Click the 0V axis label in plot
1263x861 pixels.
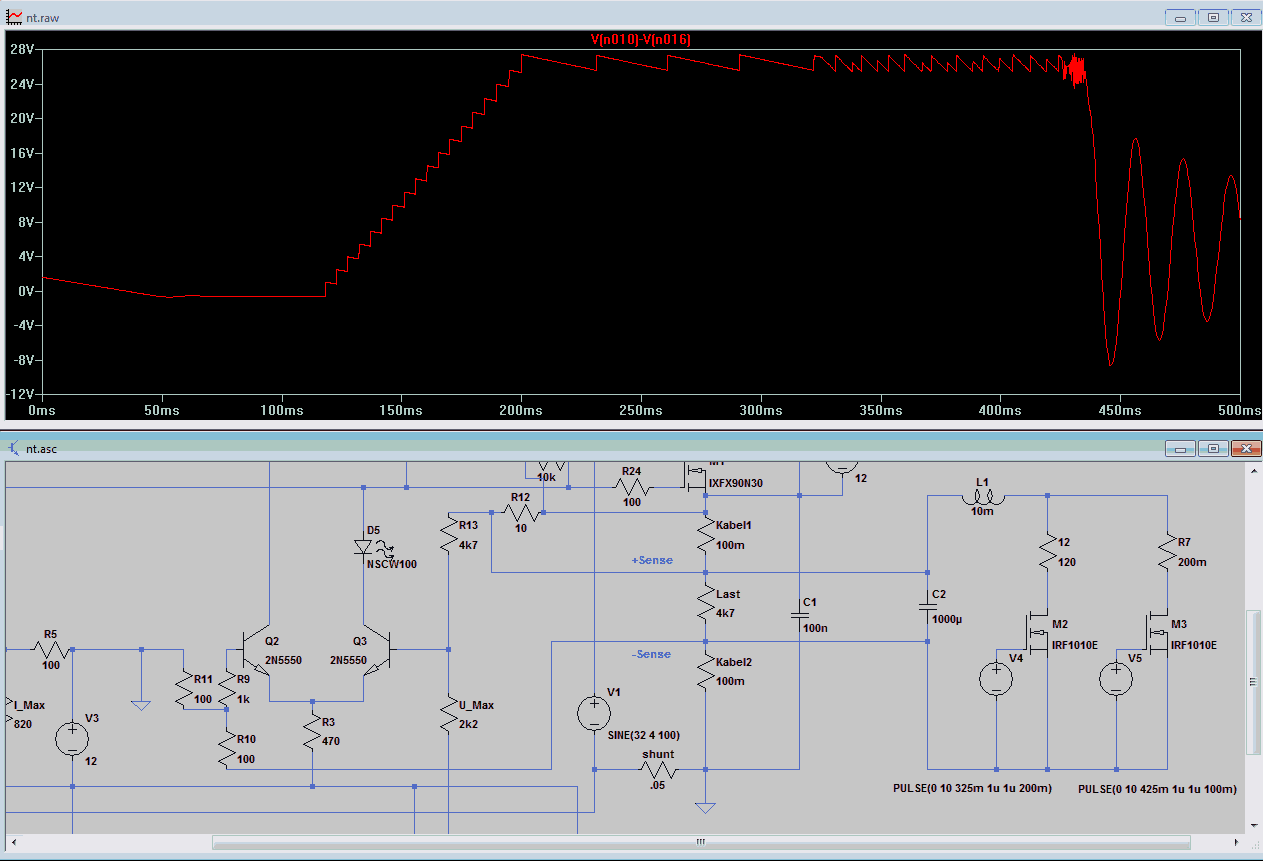click(x=26, y=291)
